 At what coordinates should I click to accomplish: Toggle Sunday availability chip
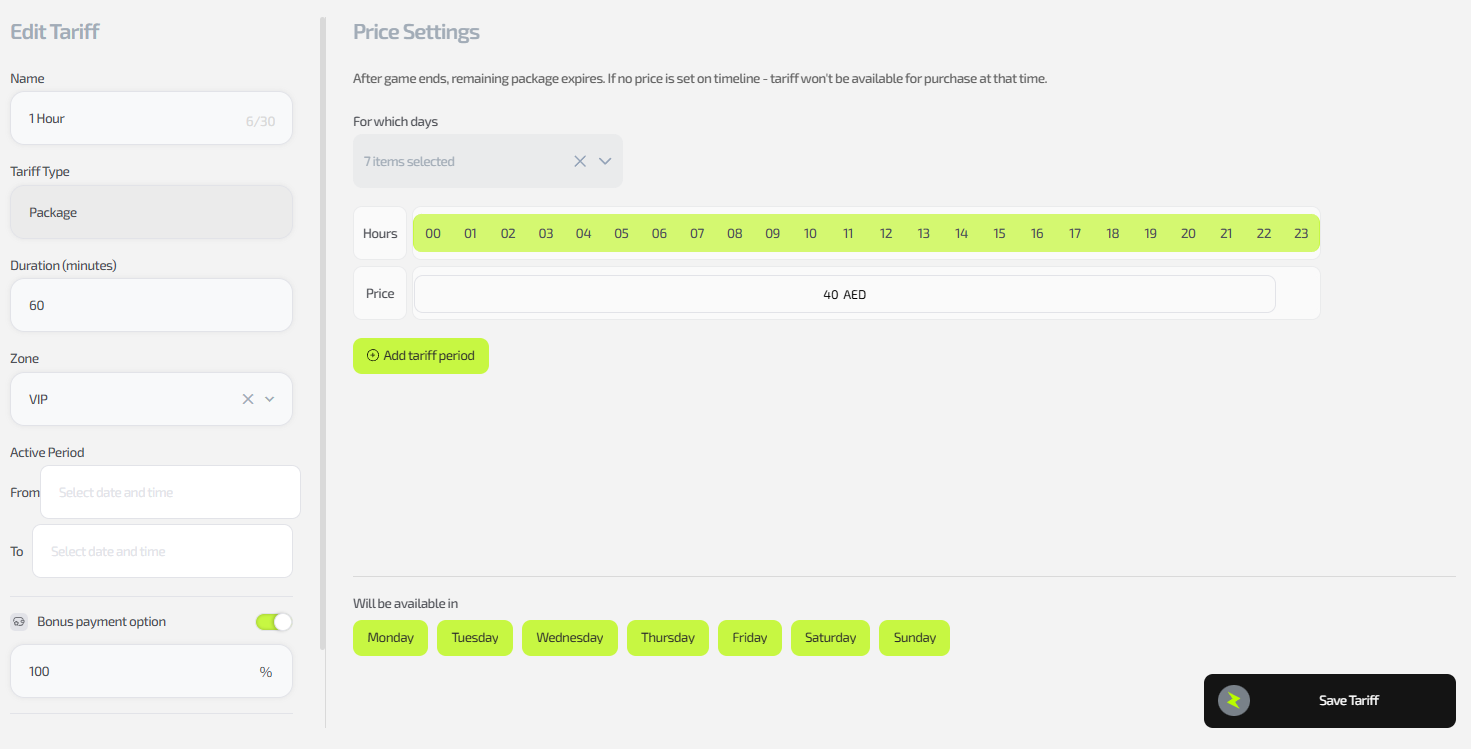[x=914, y=638]
